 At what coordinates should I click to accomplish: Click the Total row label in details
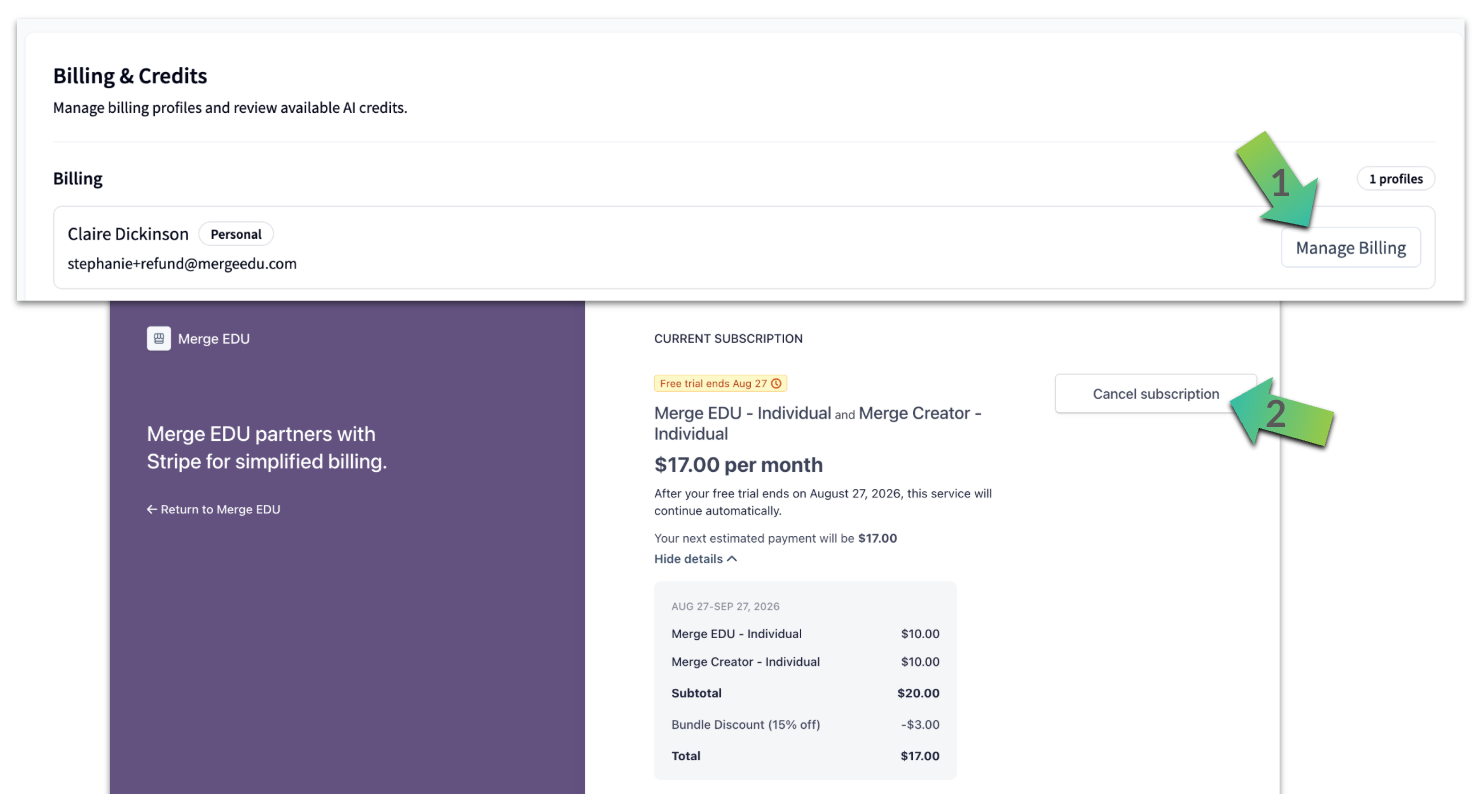[686, 756]
